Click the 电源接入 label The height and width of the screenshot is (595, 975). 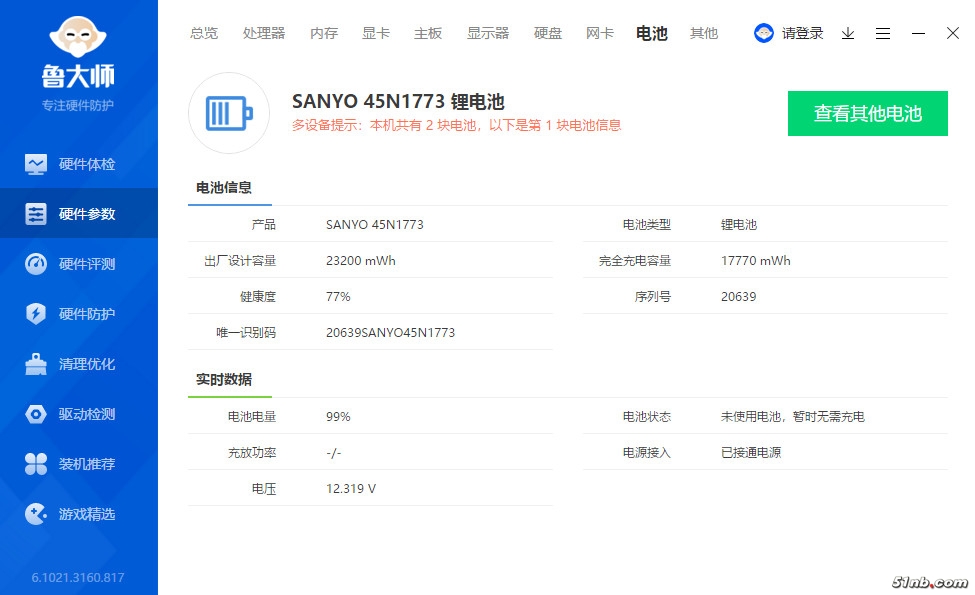pyautogui.click(x=647, y=453)
